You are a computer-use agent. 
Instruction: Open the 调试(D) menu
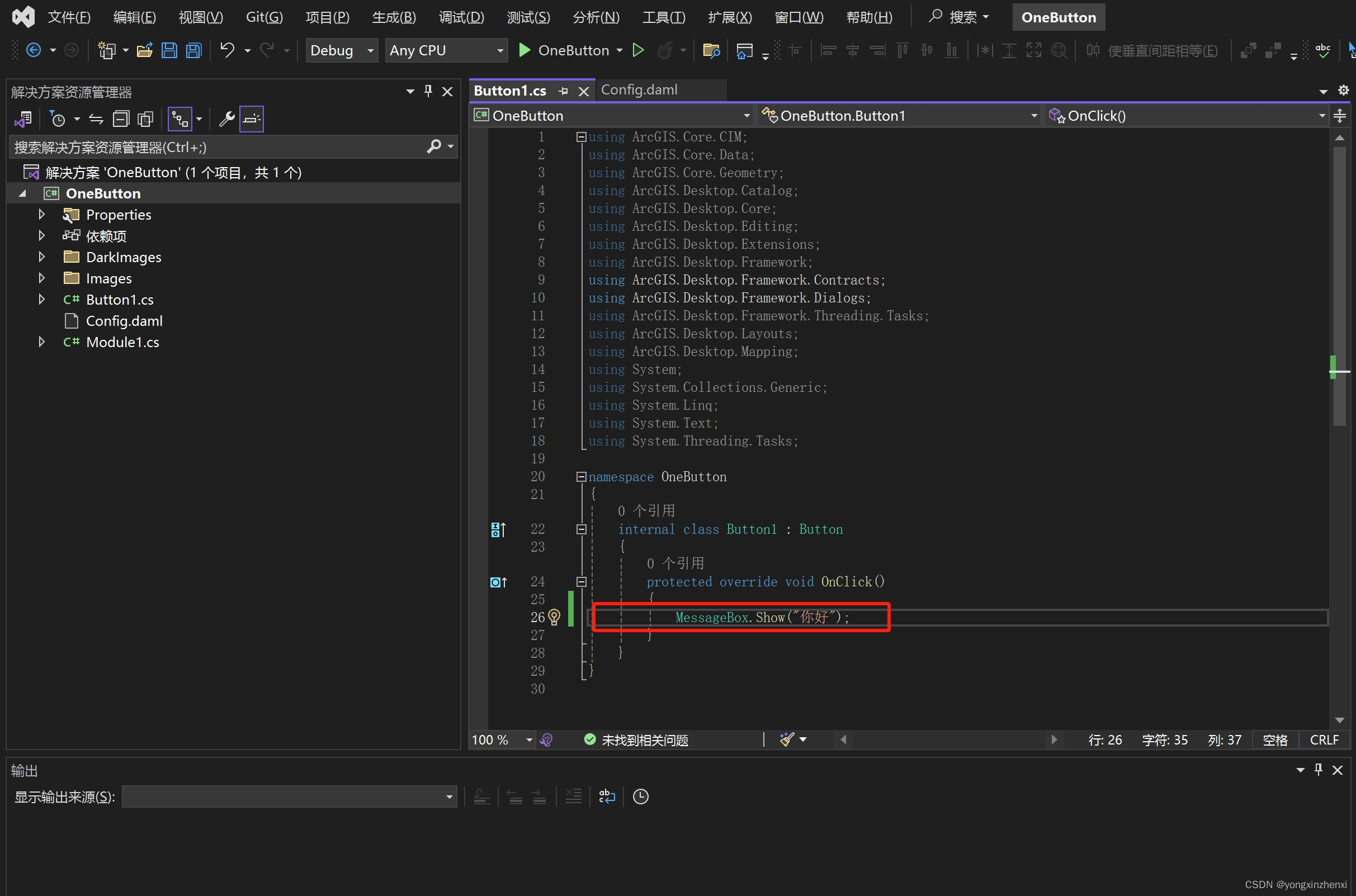(x=461, y=17)
